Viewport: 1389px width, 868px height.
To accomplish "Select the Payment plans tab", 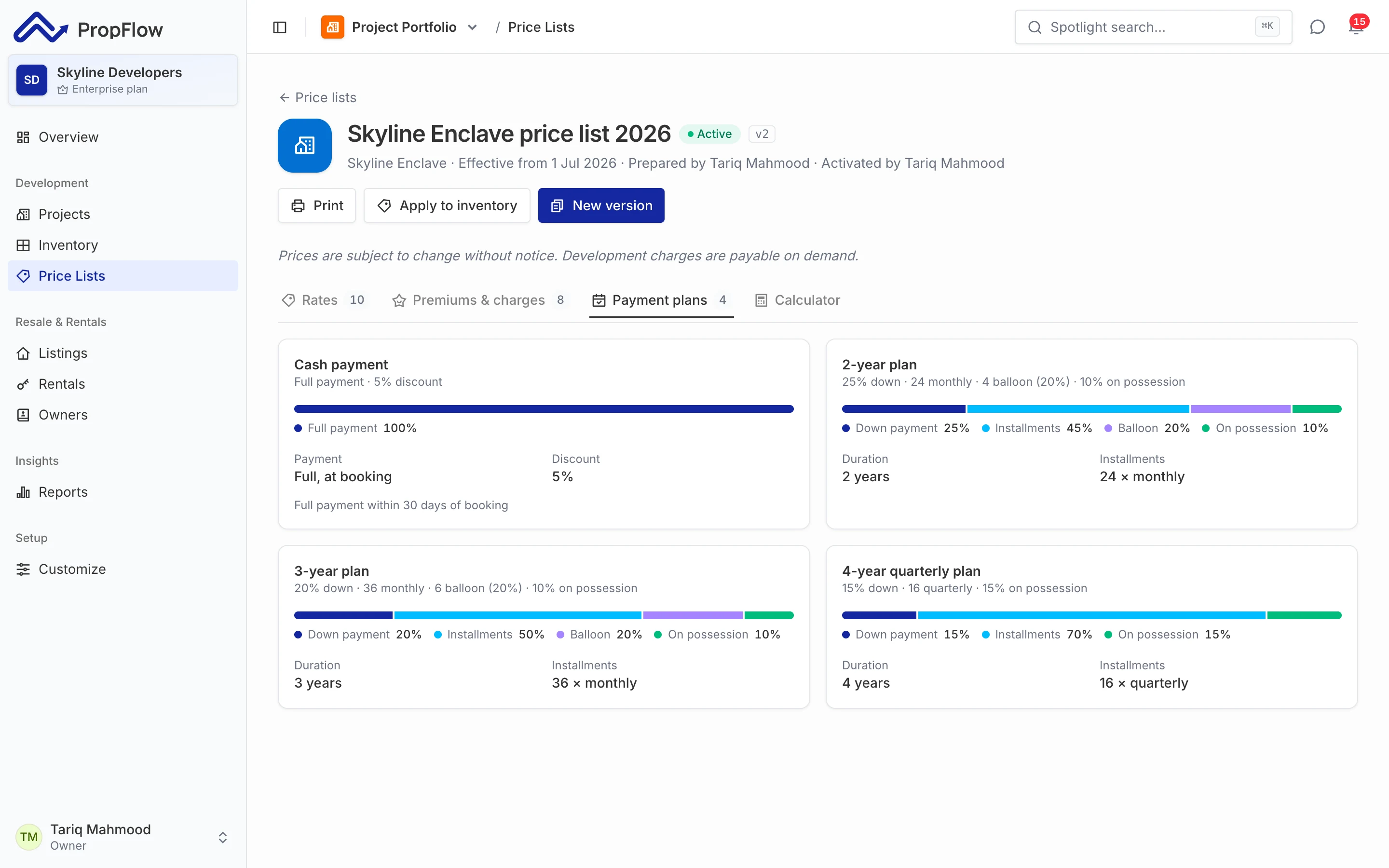I will click(x=661, y=300).
